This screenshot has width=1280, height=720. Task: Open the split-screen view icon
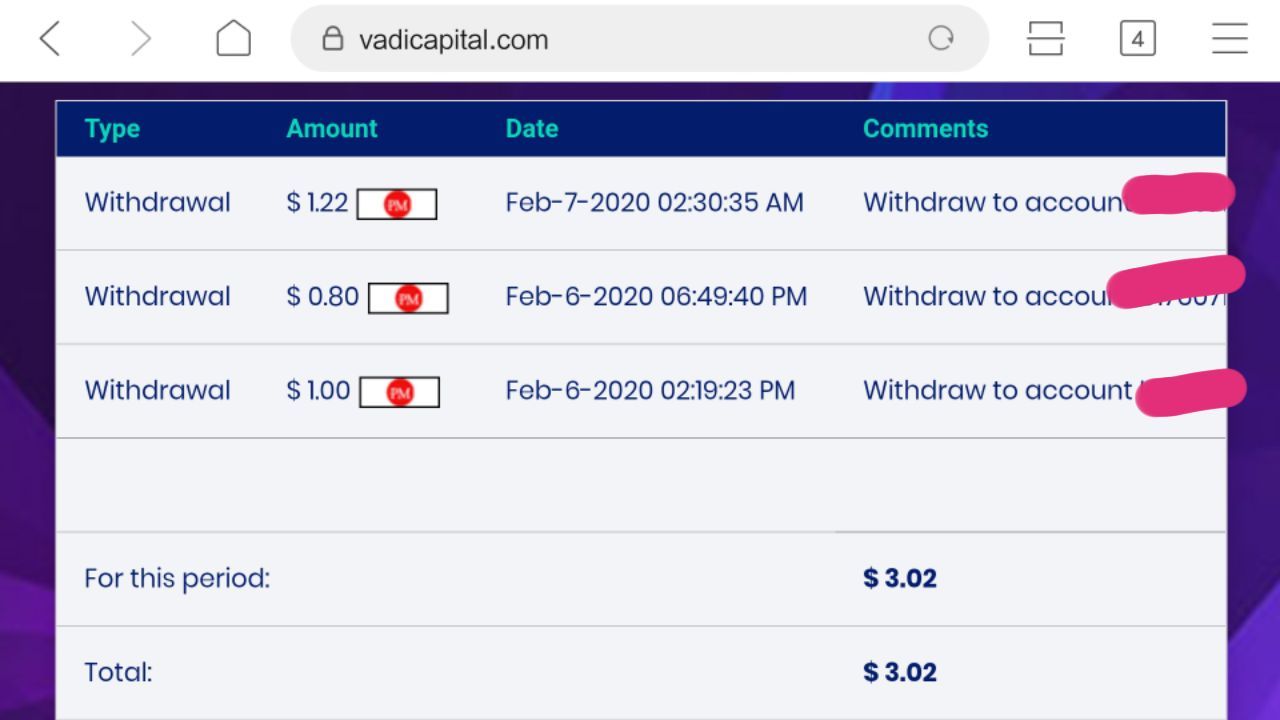(x=1045, y=40)
